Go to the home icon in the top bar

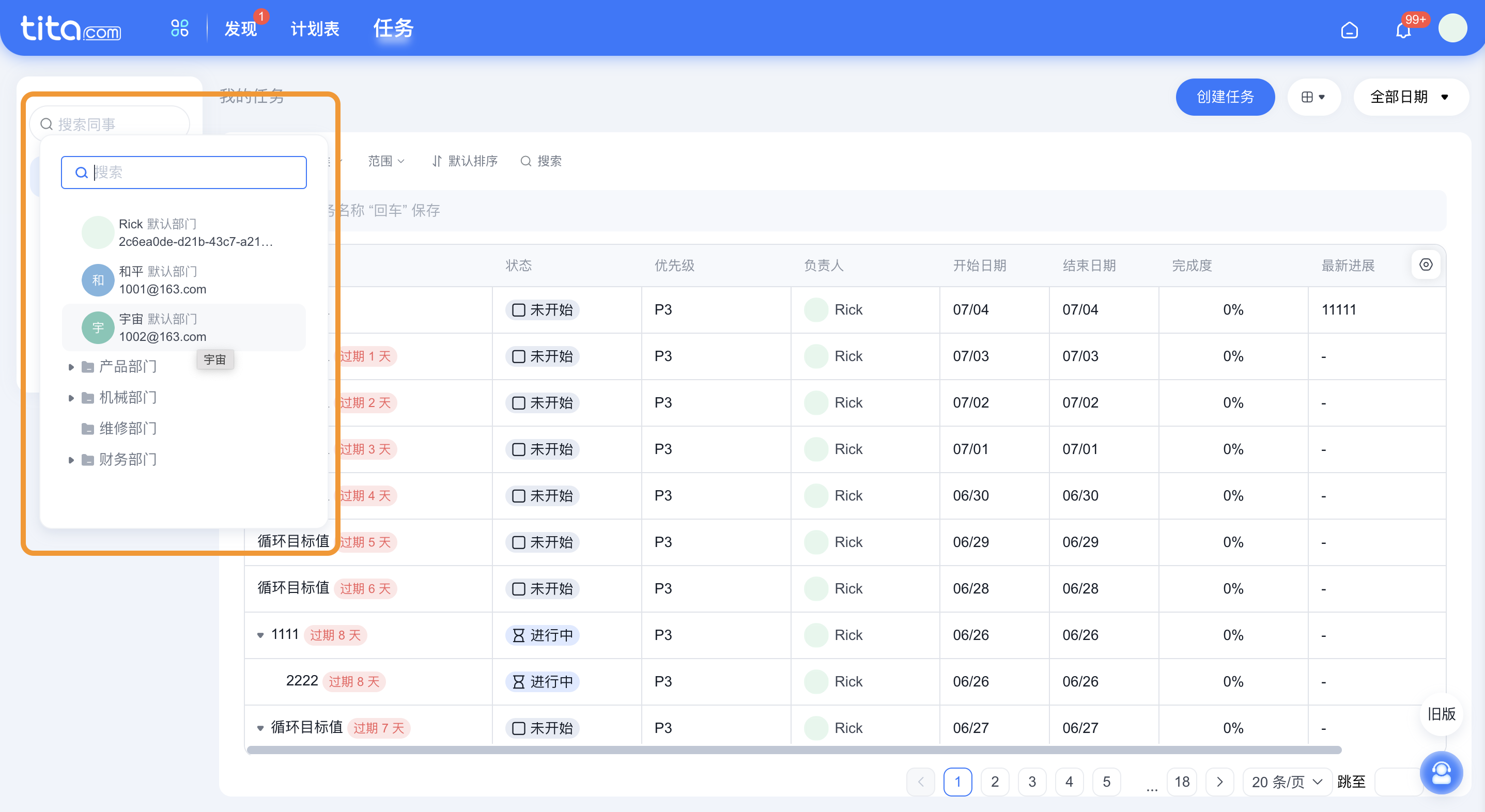click(x=1349, y=29)
